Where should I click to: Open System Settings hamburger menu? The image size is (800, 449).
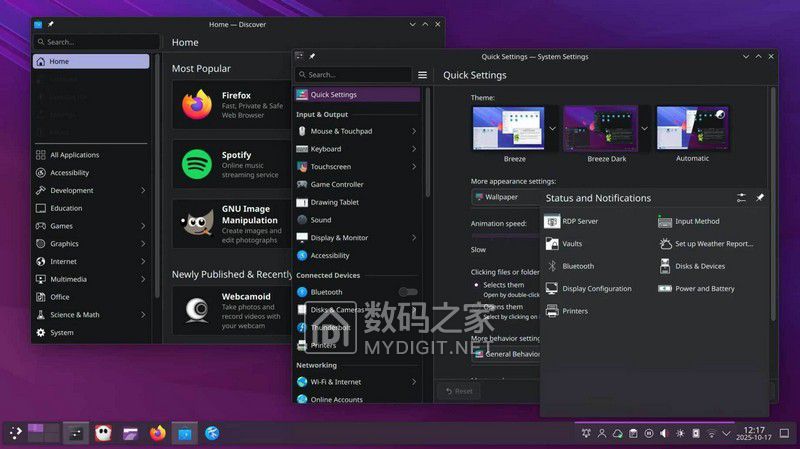pos(423,75)
